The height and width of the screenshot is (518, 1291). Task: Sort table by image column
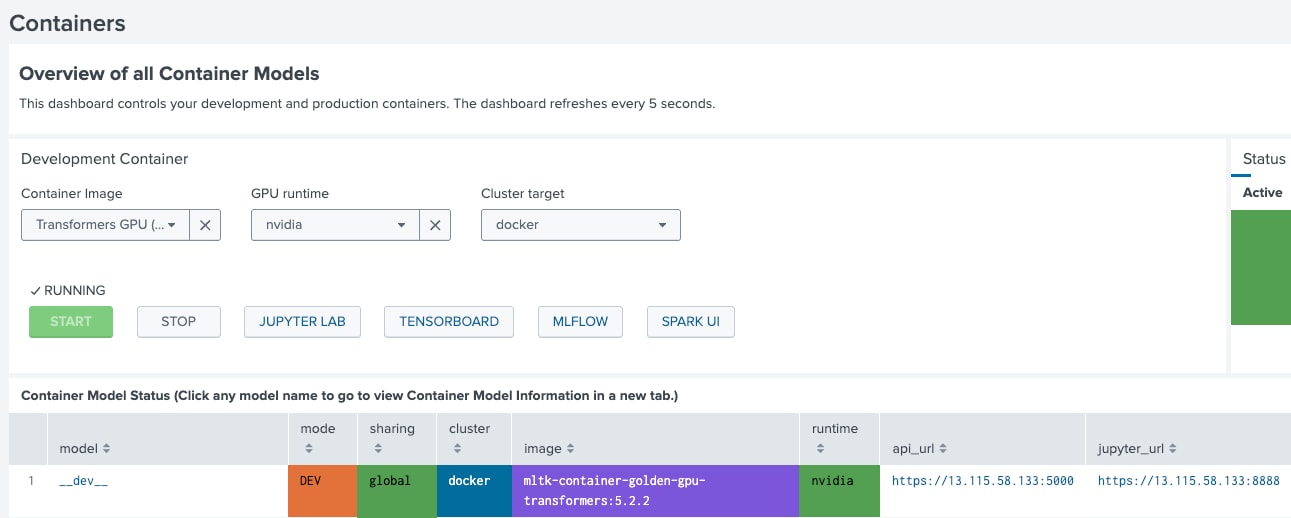point(548,449)
